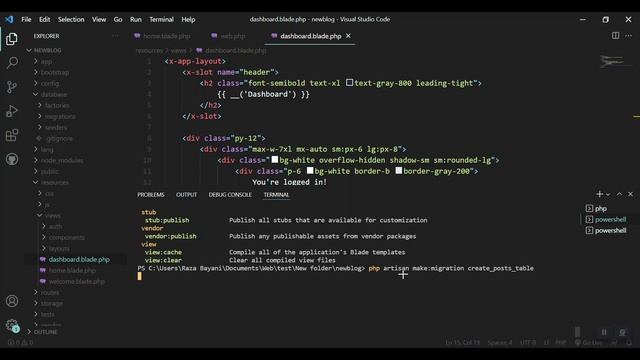Image resolution: width=640 pixels, height=360 pixels.
Task: Open the Accounts menu icon
Action: pos(12,301)
